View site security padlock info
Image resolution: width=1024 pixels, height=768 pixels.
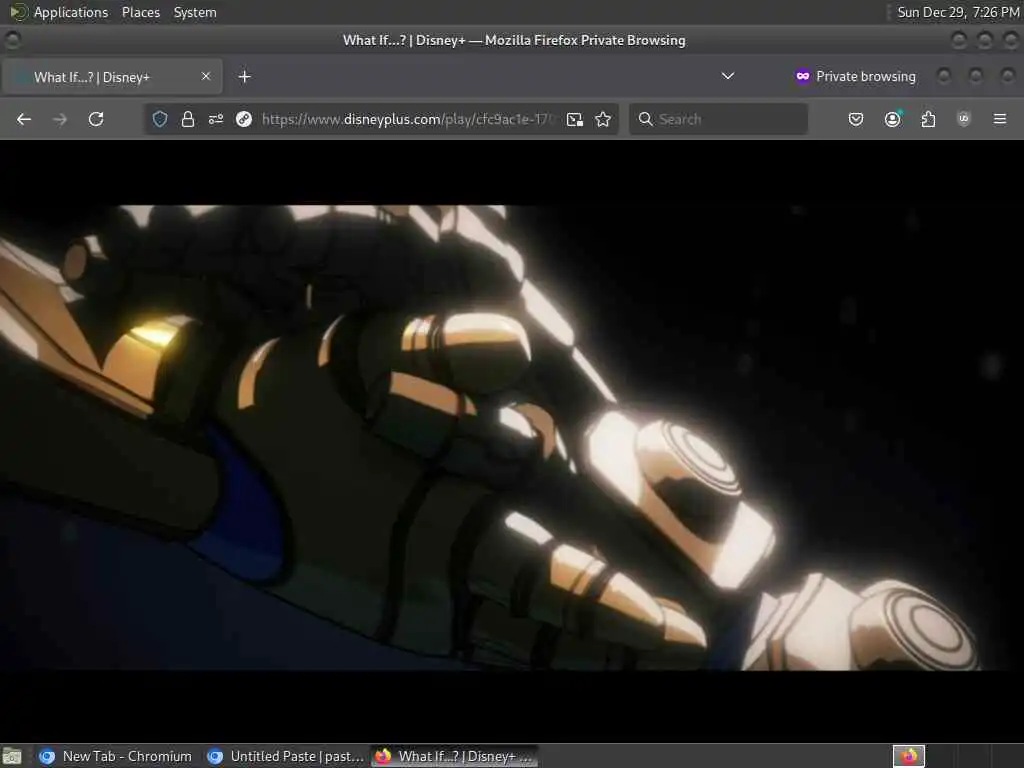(188, 119)
